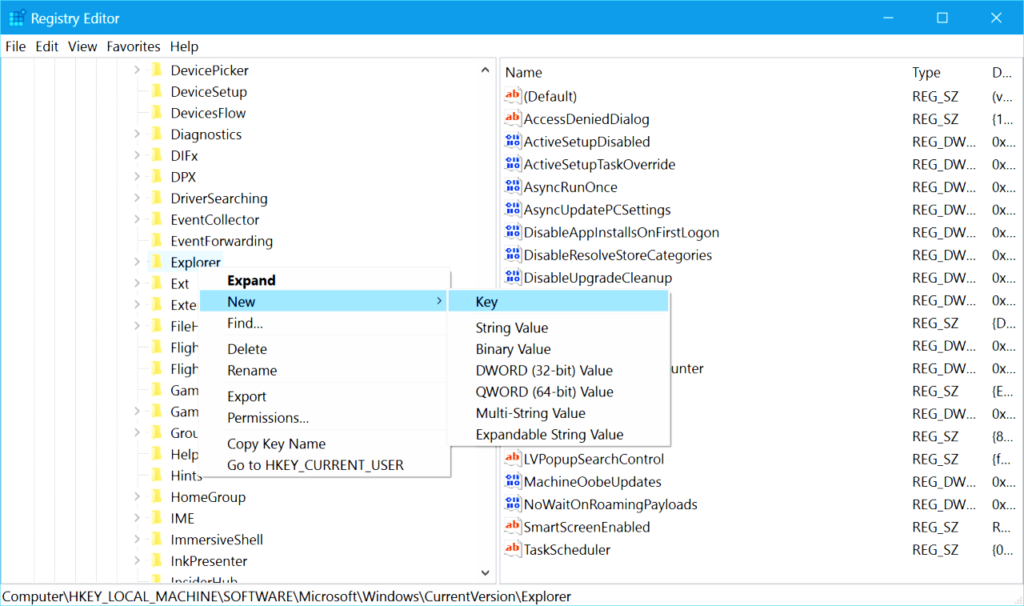Select the EventForwarding tree item
The height and width of the screenshot is (606, 1024).
[x=221, y=241]
